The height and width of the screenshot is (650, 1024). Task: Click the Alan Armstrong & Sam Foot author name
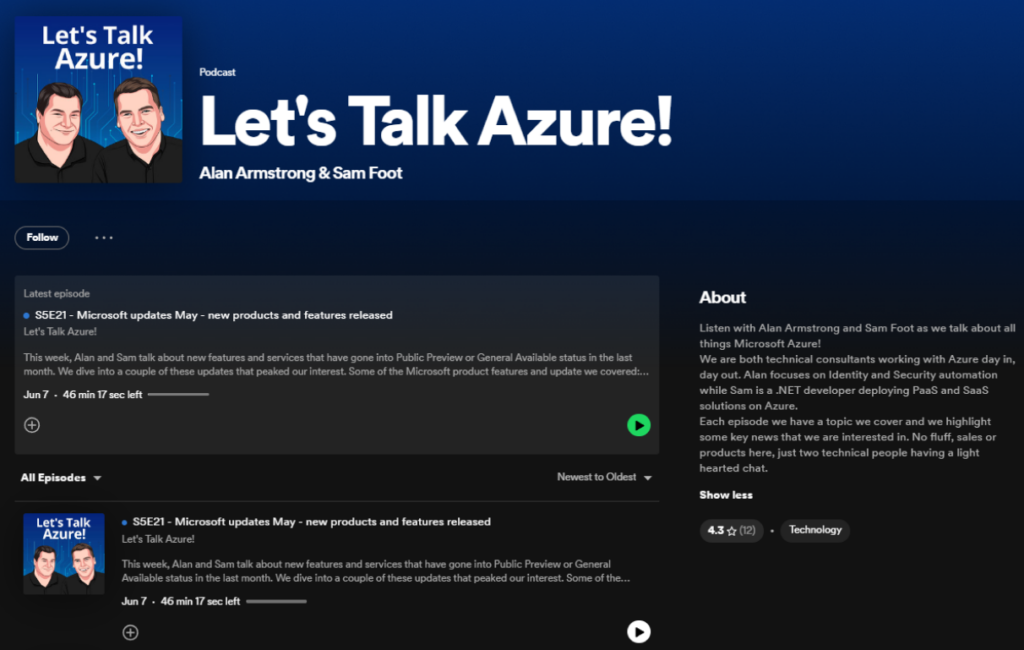[x=301, y=174]
